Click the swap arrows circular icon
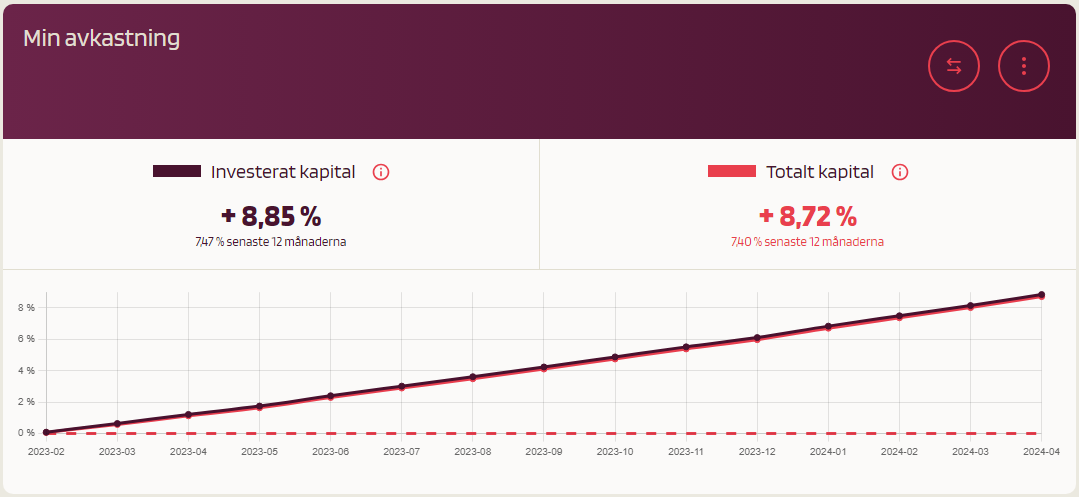Screen dimensions: 1079x497 point(954,67)
